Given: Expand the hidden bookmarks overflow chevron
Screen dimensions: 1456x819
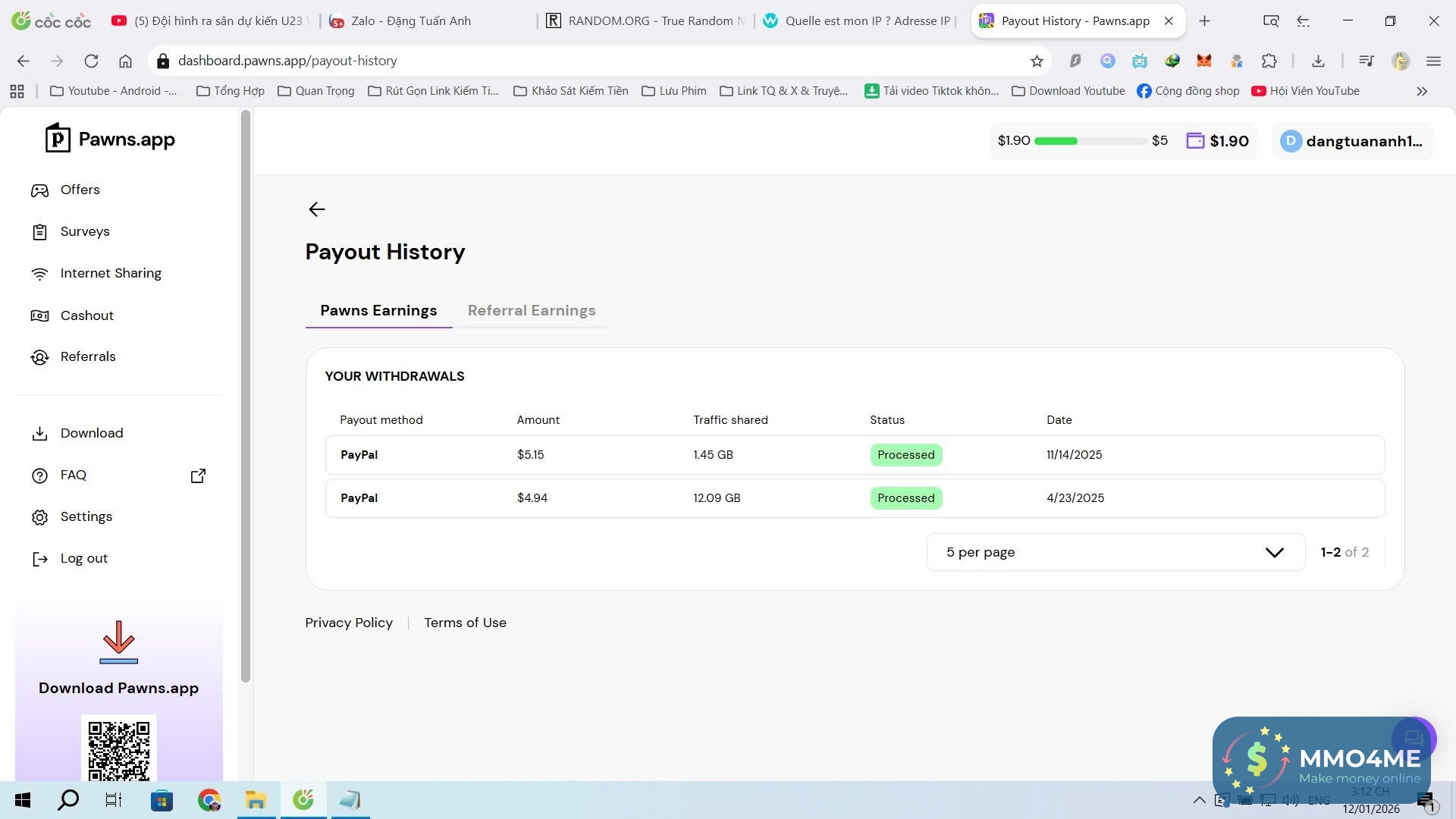Looking at the screenshot, I should [x=1422, y=91].
